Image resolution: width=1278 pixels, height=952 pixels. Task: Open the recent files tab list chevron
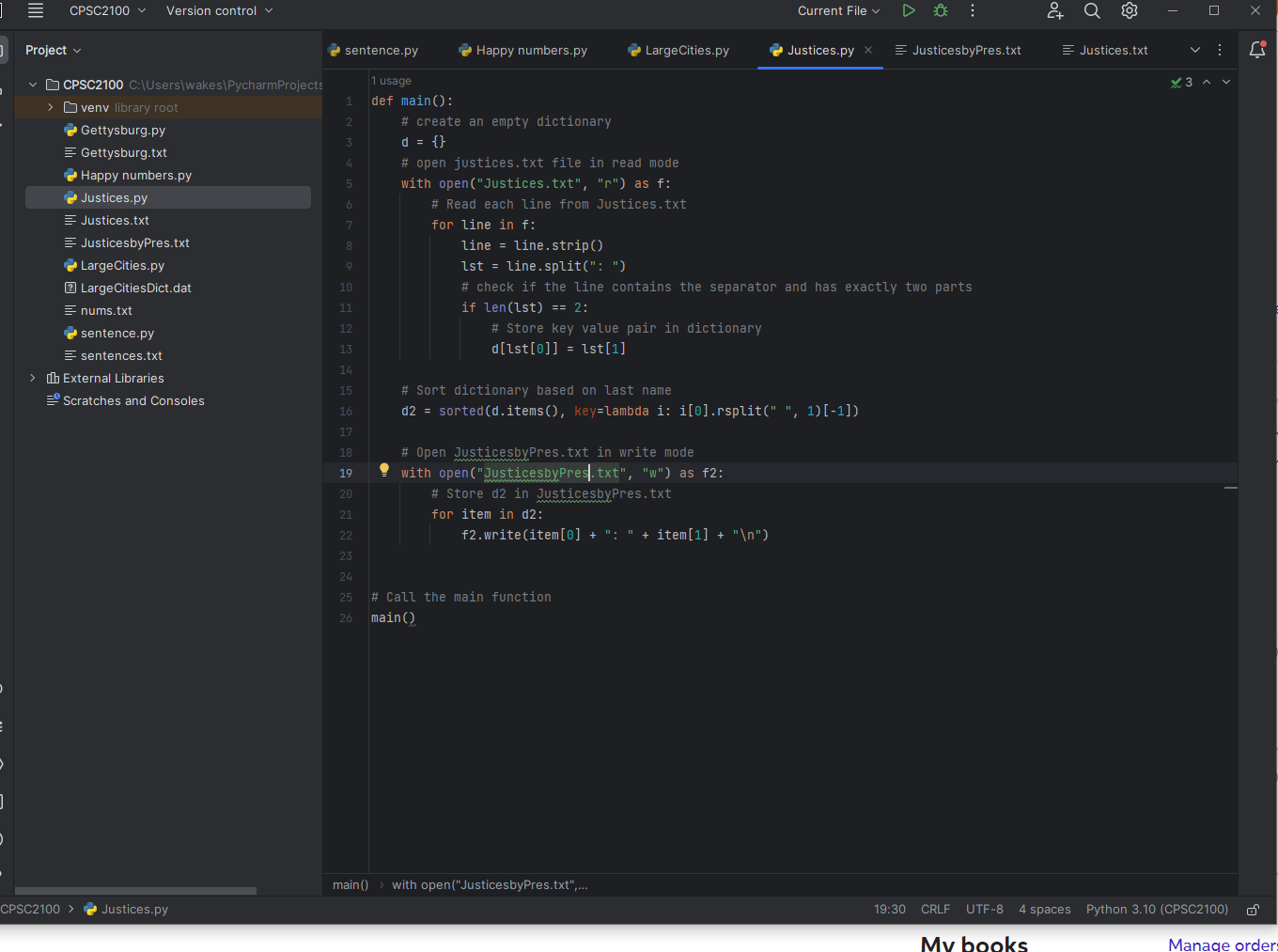pyautogui.click(x=1195, y=50)
